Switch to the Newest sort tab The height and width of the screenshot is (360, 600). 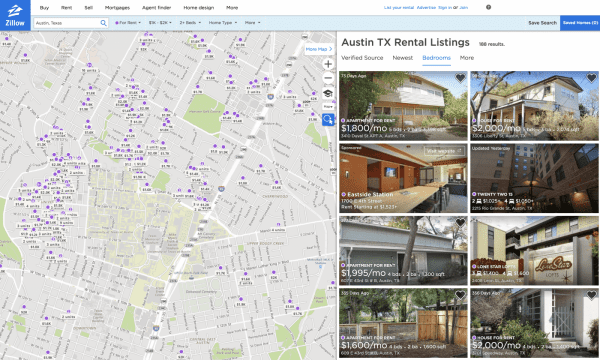pyautogui.click(x=403, y=58)
